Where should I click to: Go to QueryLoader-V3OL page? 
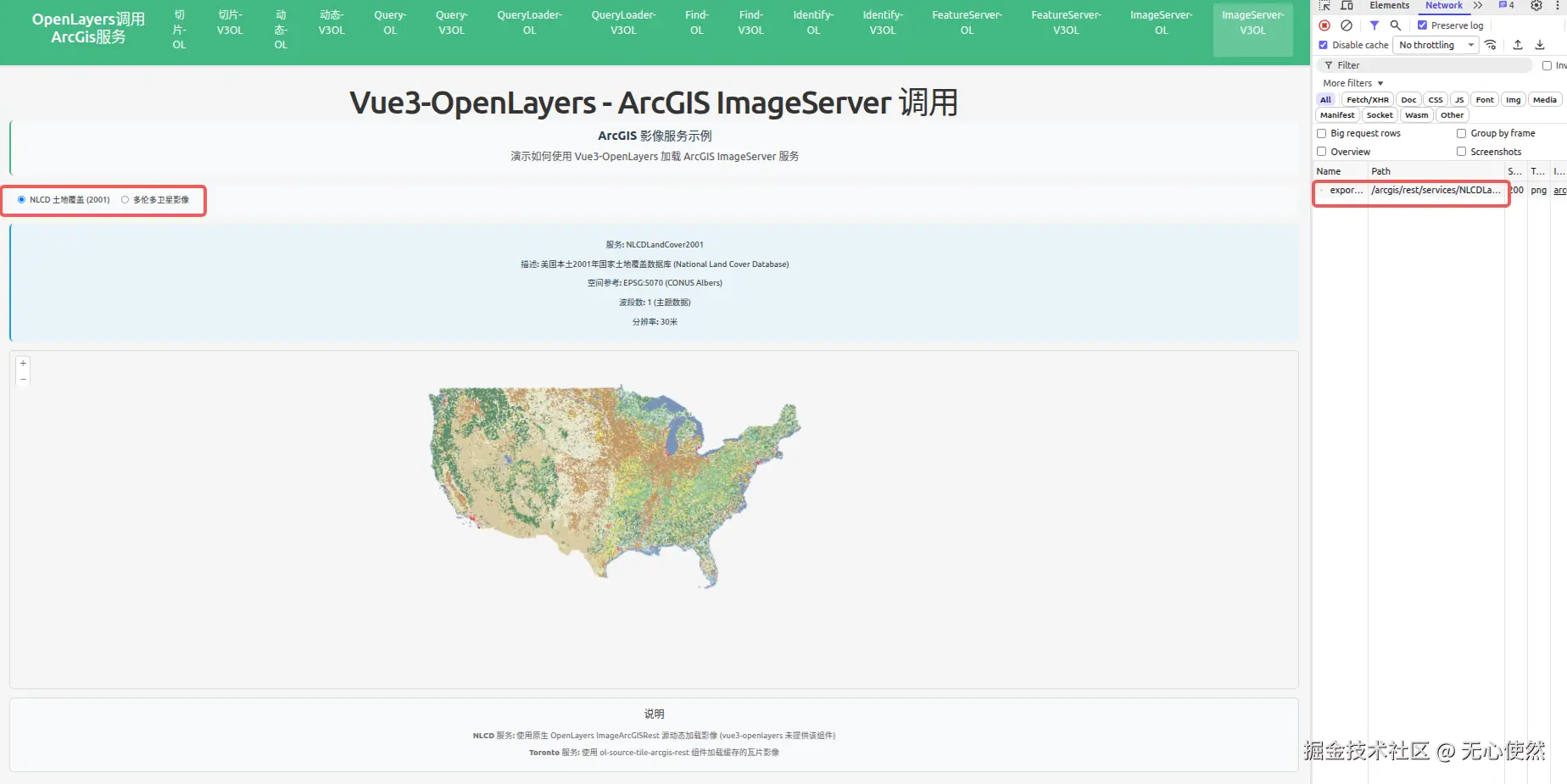tap(623, 23)
